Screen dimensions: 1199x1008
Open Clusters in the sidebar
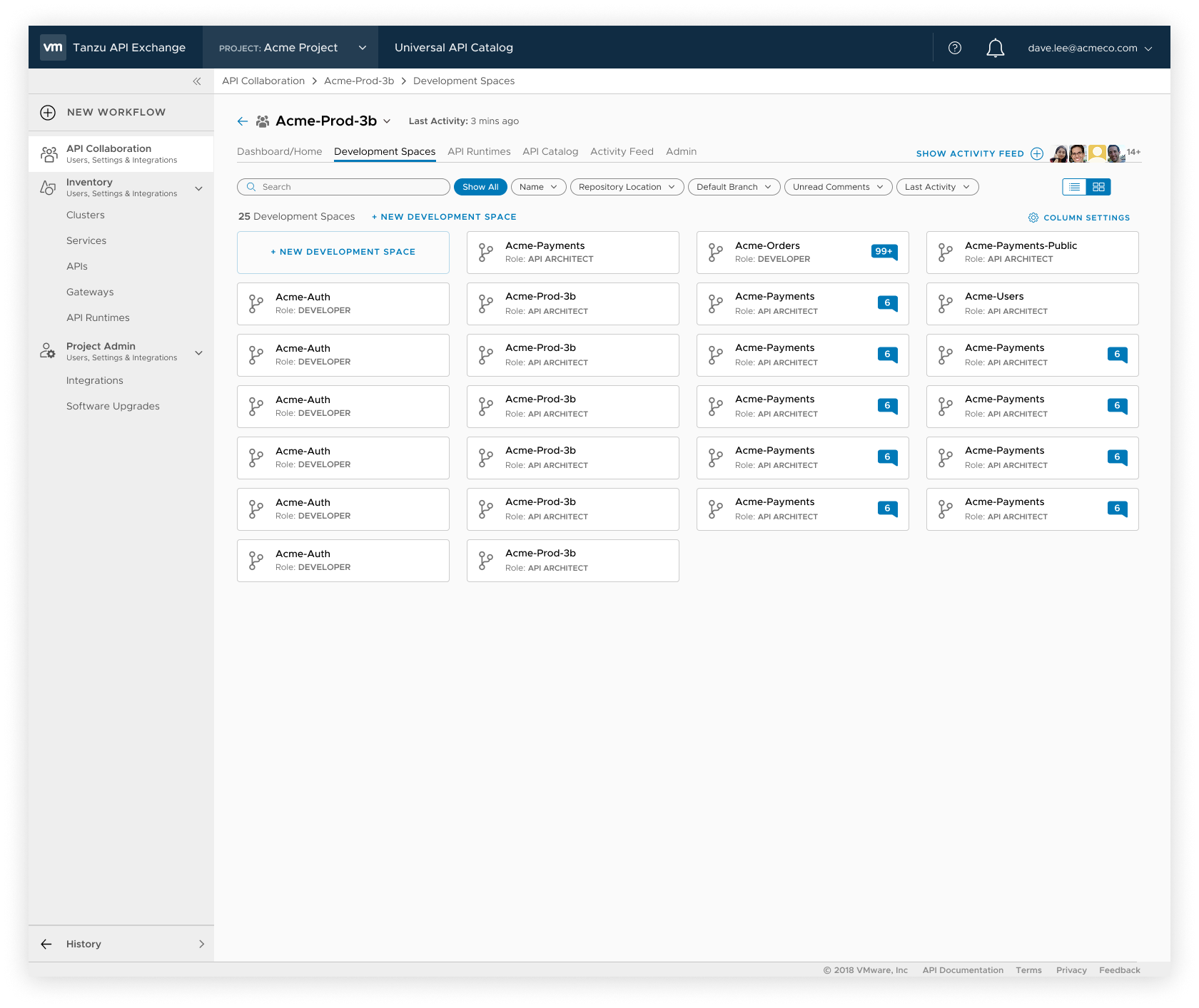pos(86,215)
